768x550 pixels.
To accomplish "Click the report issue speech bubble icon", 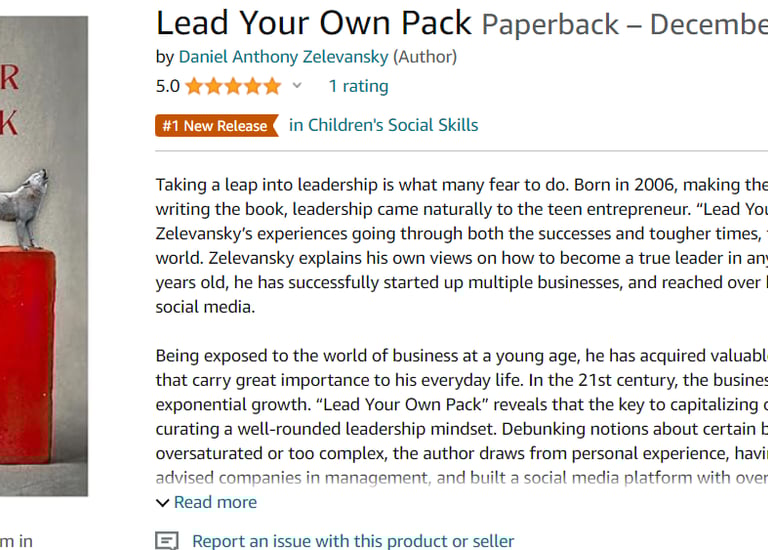I will (167, 541).
